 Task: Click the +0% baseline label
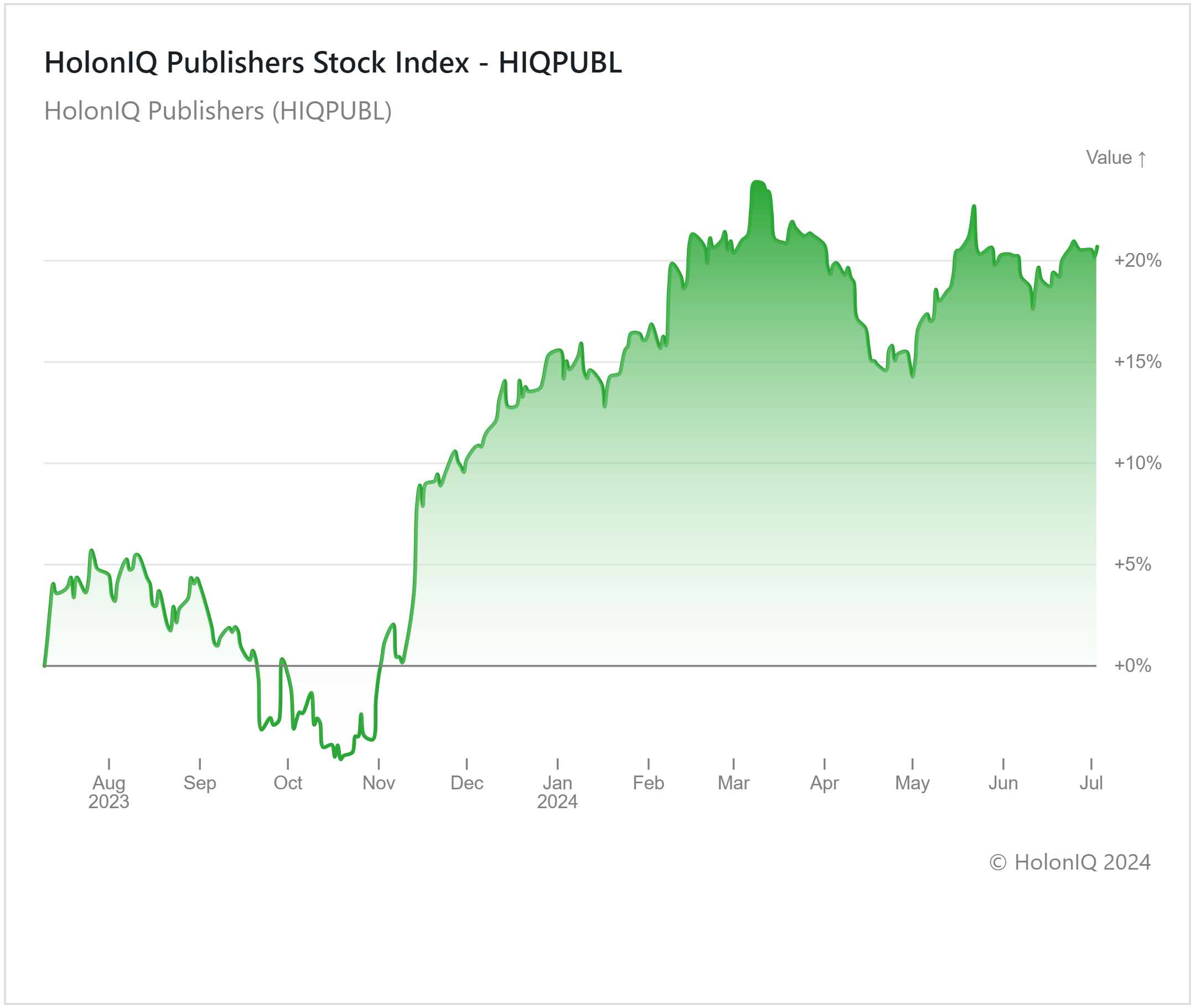tap(1132, 666)
